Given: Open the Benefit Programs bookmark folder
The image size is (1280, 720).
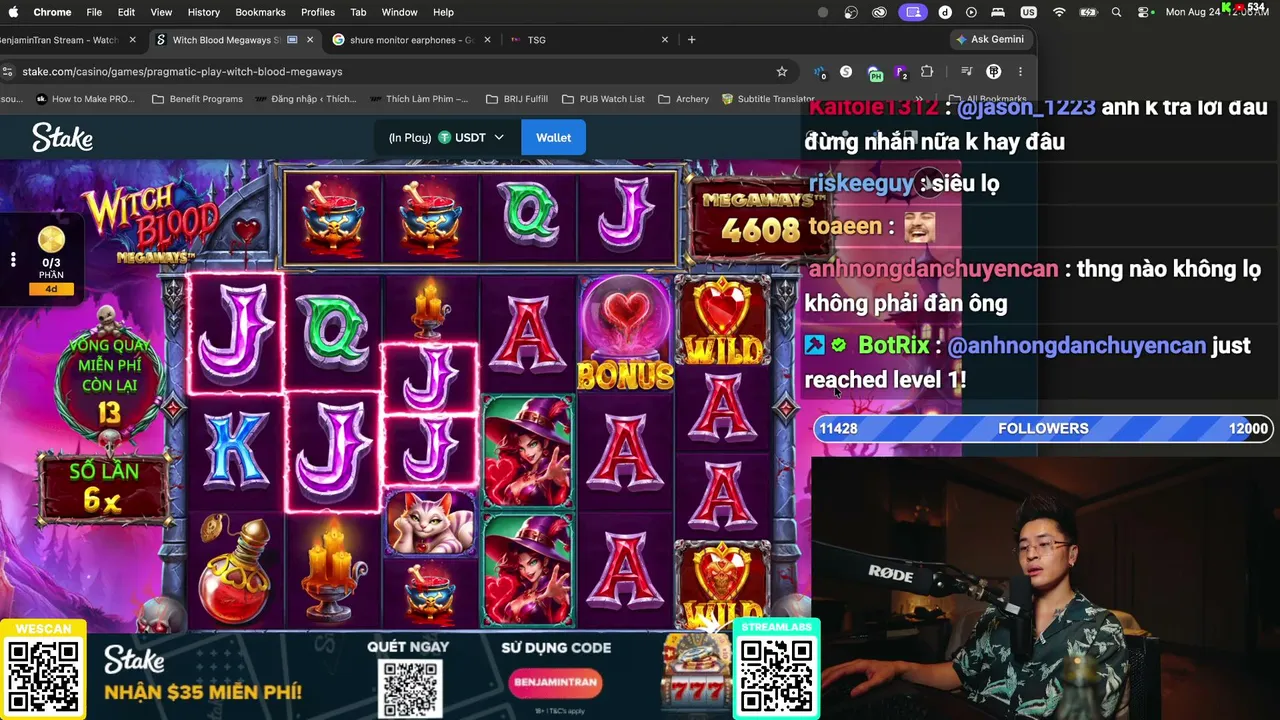Looking at the screenshot, I should tap(197, 99).
